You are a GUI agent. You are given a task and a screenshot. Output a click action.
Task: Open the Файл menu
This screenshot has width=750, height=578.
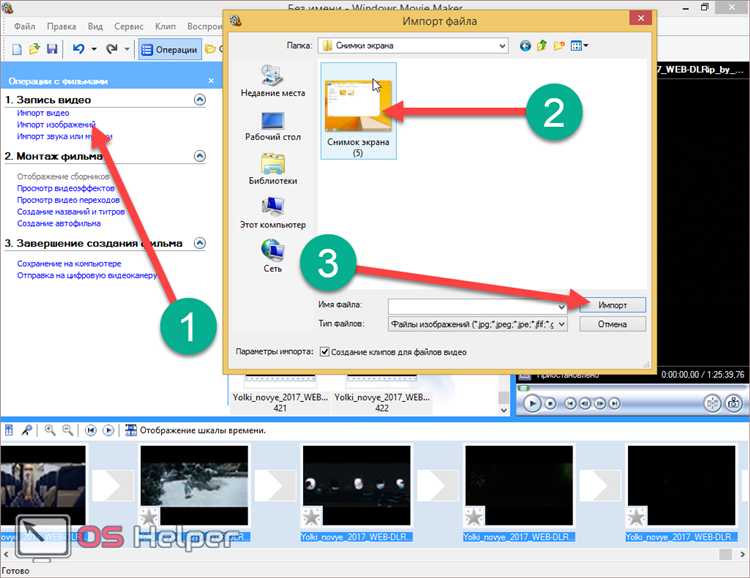[24, 26]
